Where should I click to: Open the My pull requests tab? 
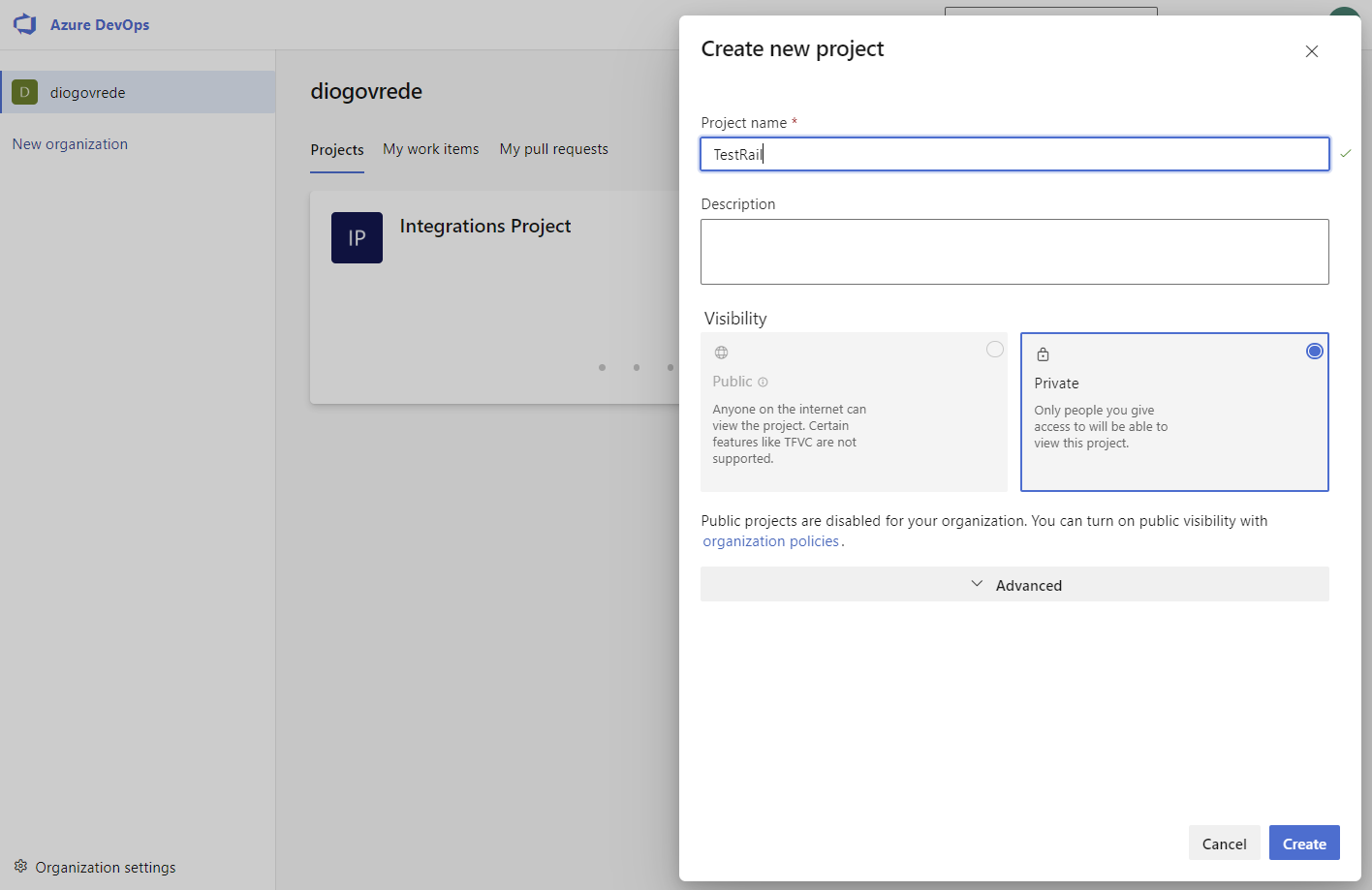pyautogui.click(x=553, y=149)
